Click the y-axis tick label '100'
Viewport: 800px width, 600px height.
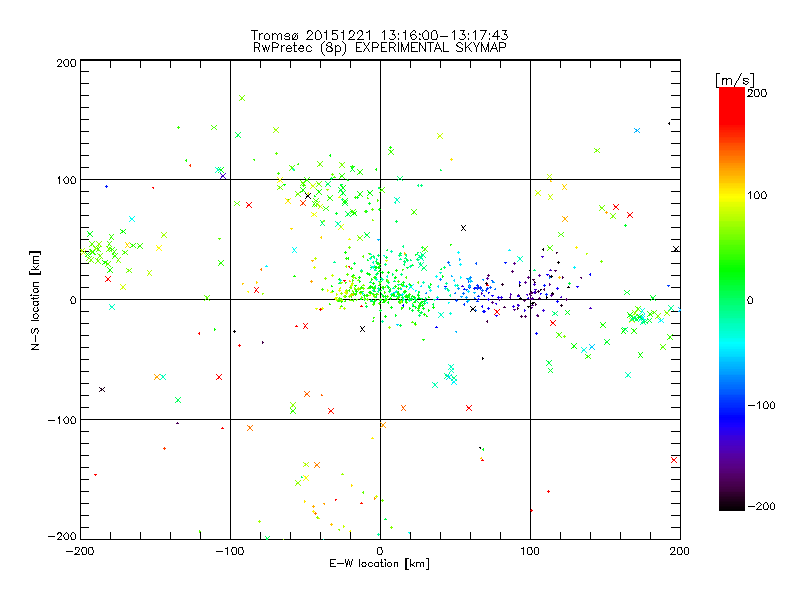tap(67, 180)
